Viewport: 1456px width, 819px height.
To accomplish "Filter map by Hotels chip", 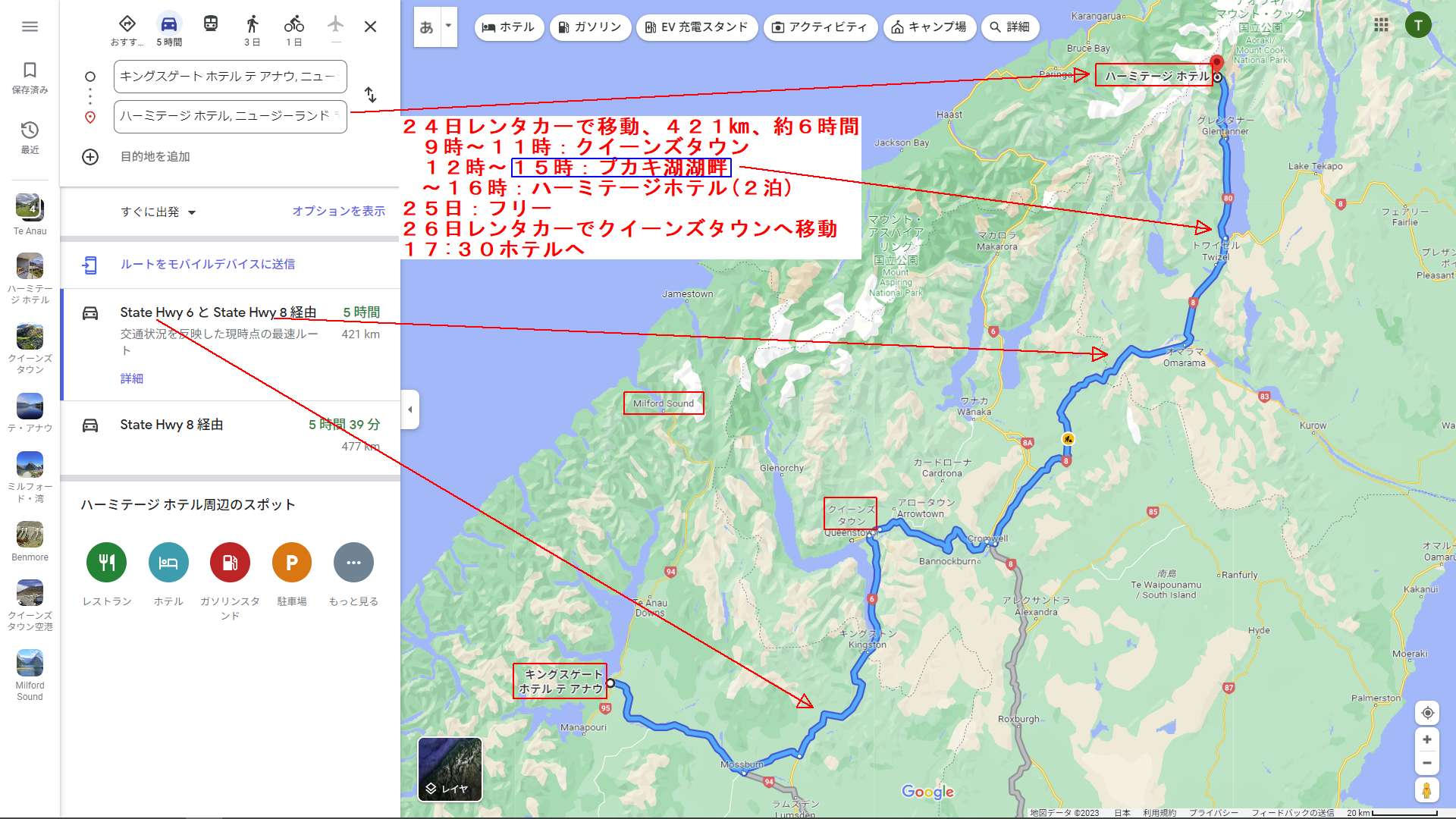I will point(508,27).
